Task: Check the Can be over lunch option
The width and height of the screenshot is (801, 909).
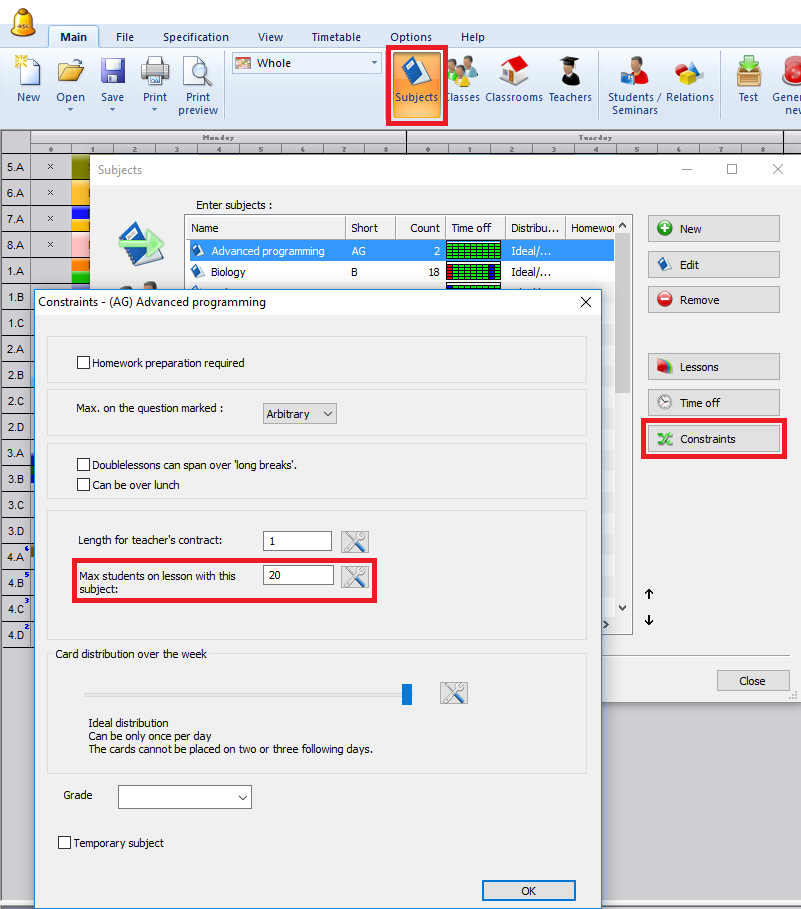Action: [84, 485]
